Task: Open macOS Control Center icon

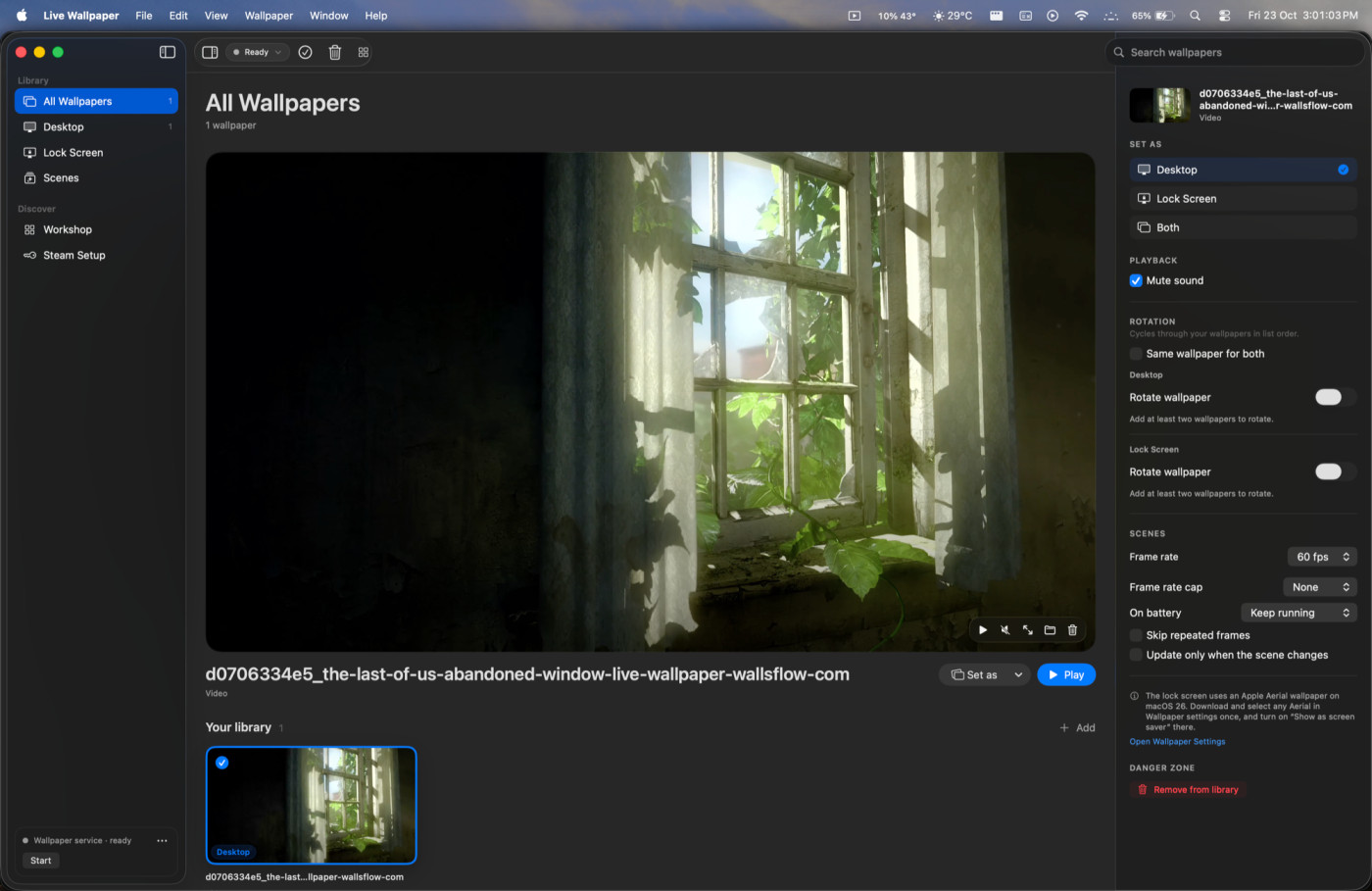Action: (1225, 16)
